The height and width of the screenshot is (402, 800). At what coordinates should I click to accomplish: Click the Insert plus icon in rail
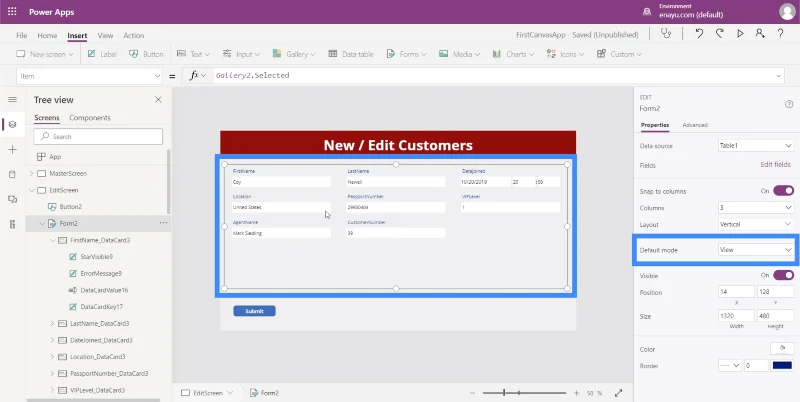(13, 149)
